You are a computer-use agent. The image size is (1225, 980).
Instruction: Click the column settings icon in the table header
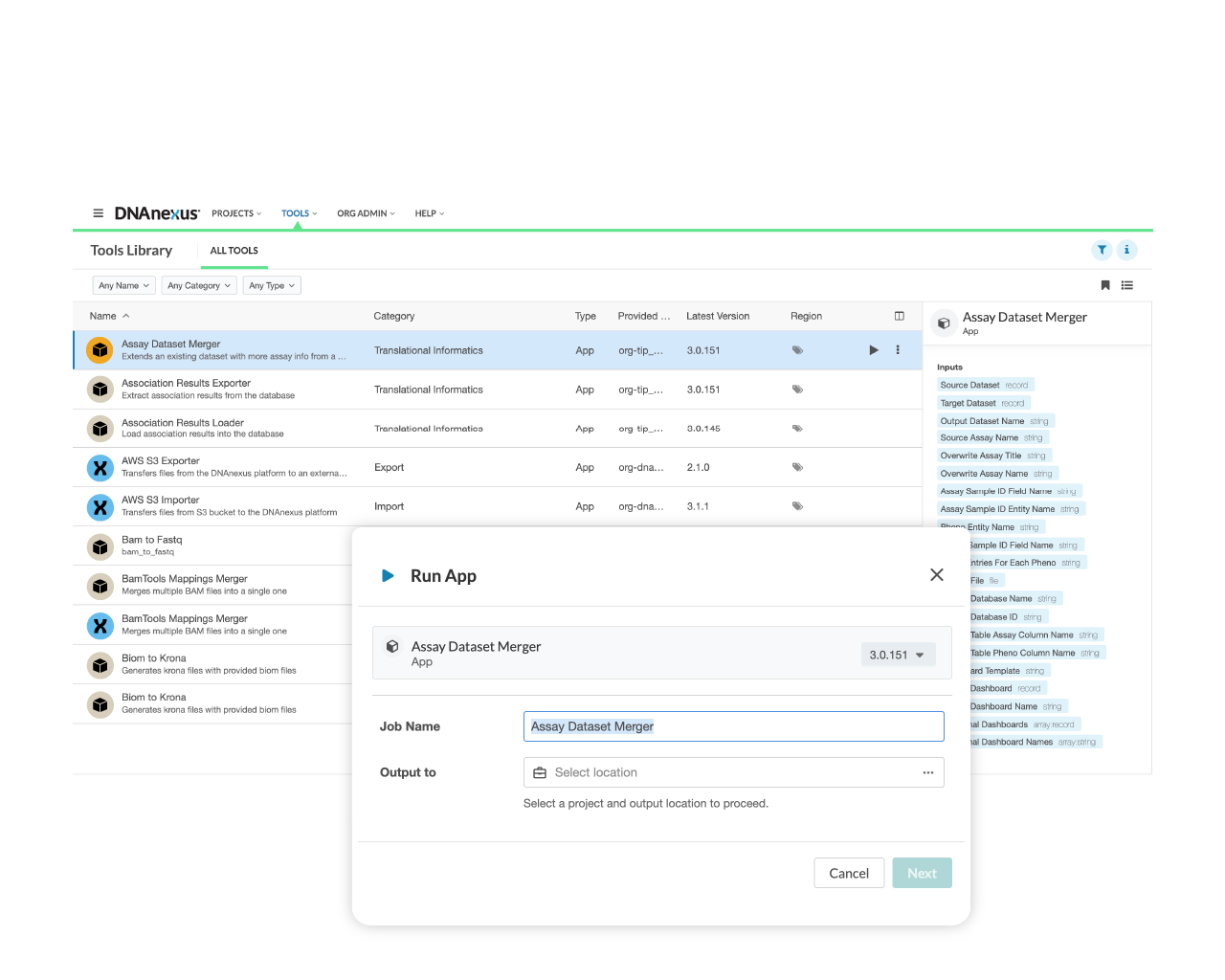tap(899, 315)
